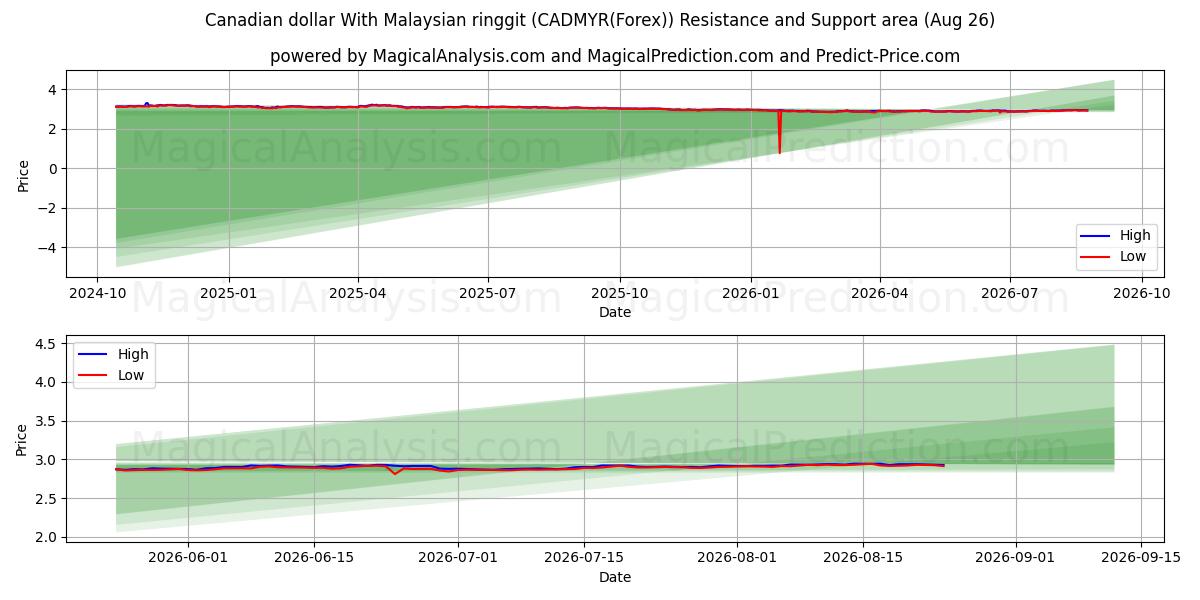Click the chart title mentioning CADMYR(Forex)

[600, 20]
